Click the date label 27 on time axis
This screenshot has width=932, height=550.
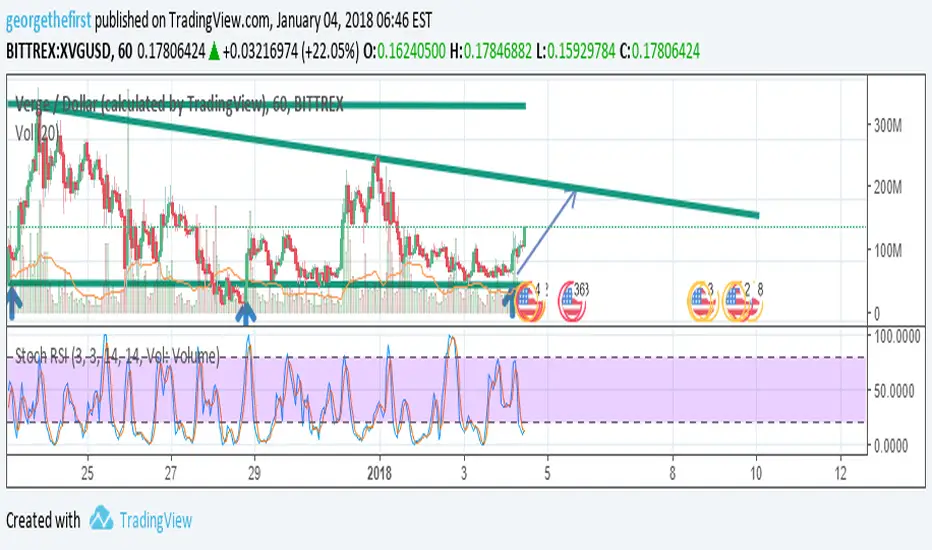[x=171, y=473]
